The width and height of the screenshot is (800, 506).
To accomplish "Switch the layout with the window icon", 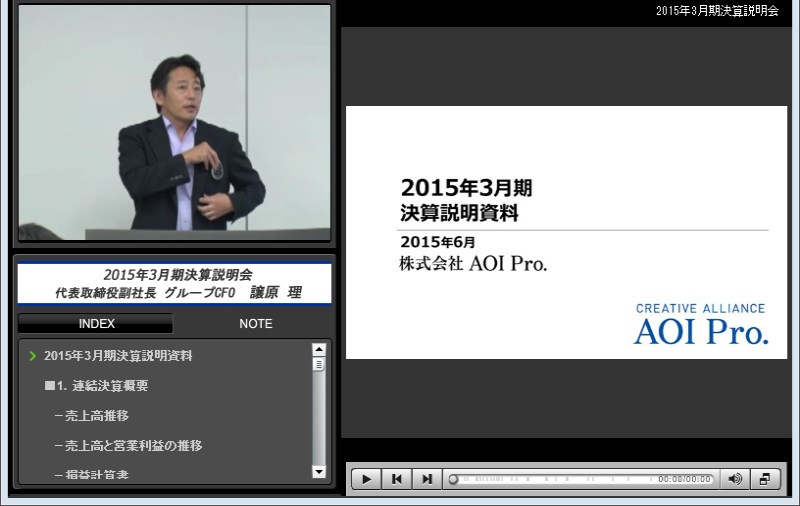I will coord(765,479).
